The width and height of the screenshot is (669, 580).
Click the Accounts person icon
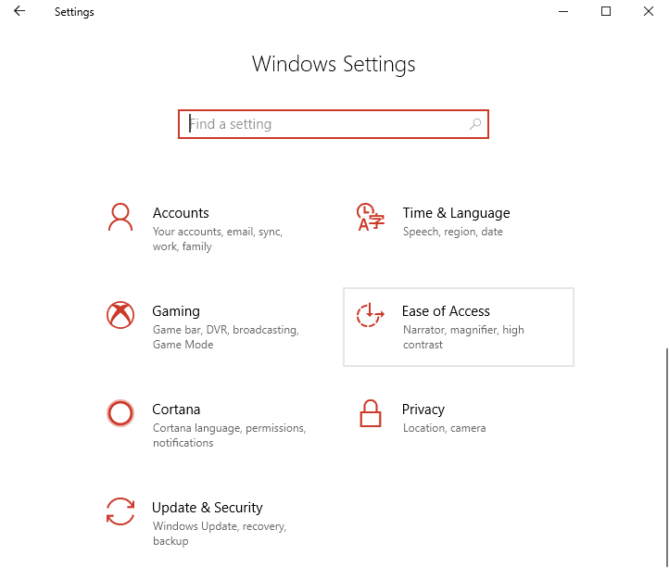(120, 217)
